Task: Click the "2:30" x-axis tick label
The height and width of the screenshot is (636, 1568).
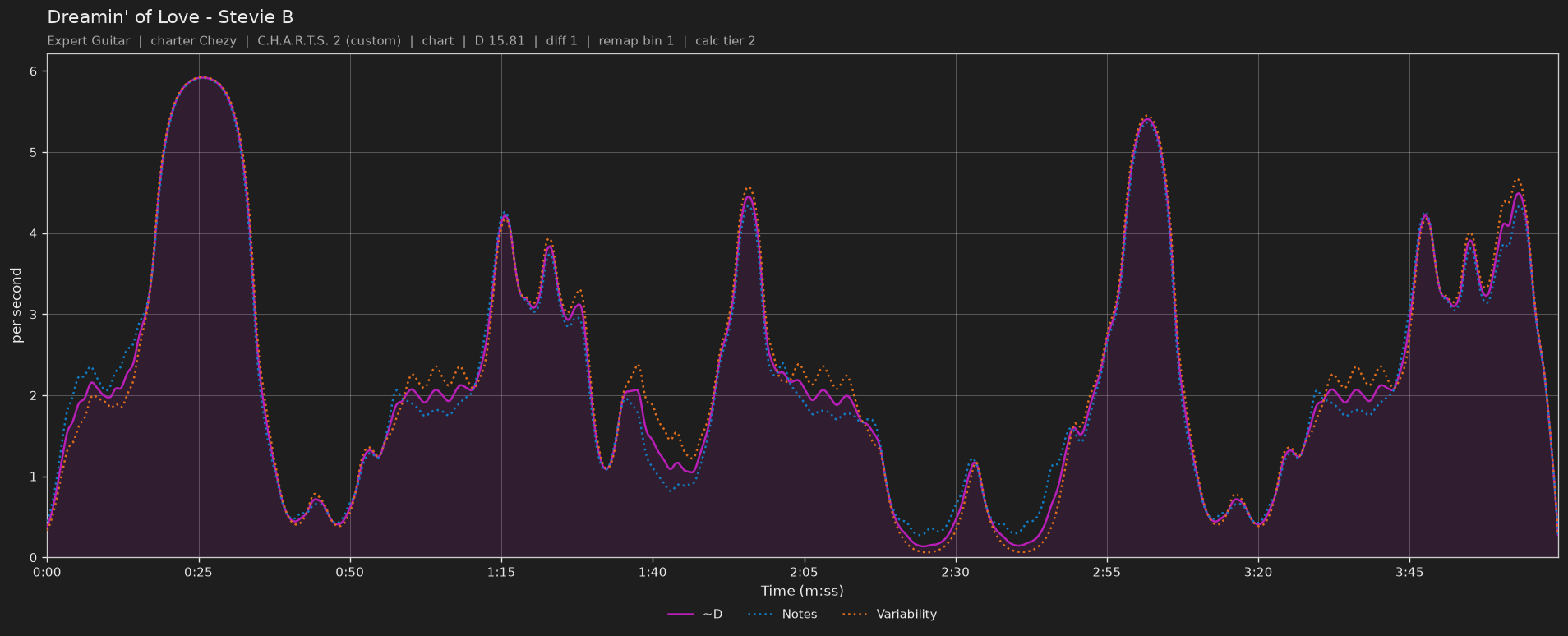Action: pyautogui.click(x=955, y=572)
